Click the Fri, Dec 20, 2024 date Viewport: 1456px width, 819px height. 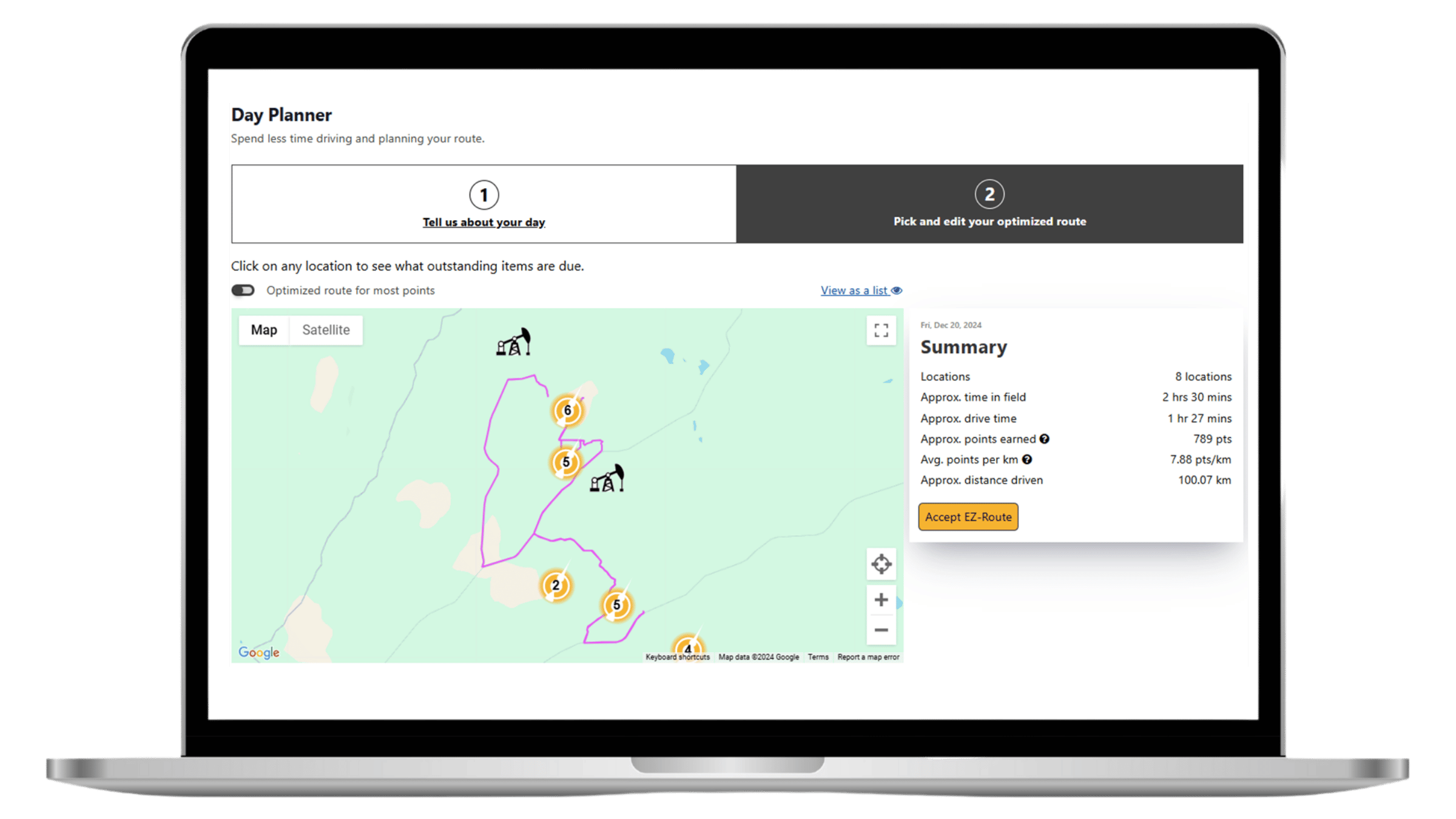pos(951,325)
